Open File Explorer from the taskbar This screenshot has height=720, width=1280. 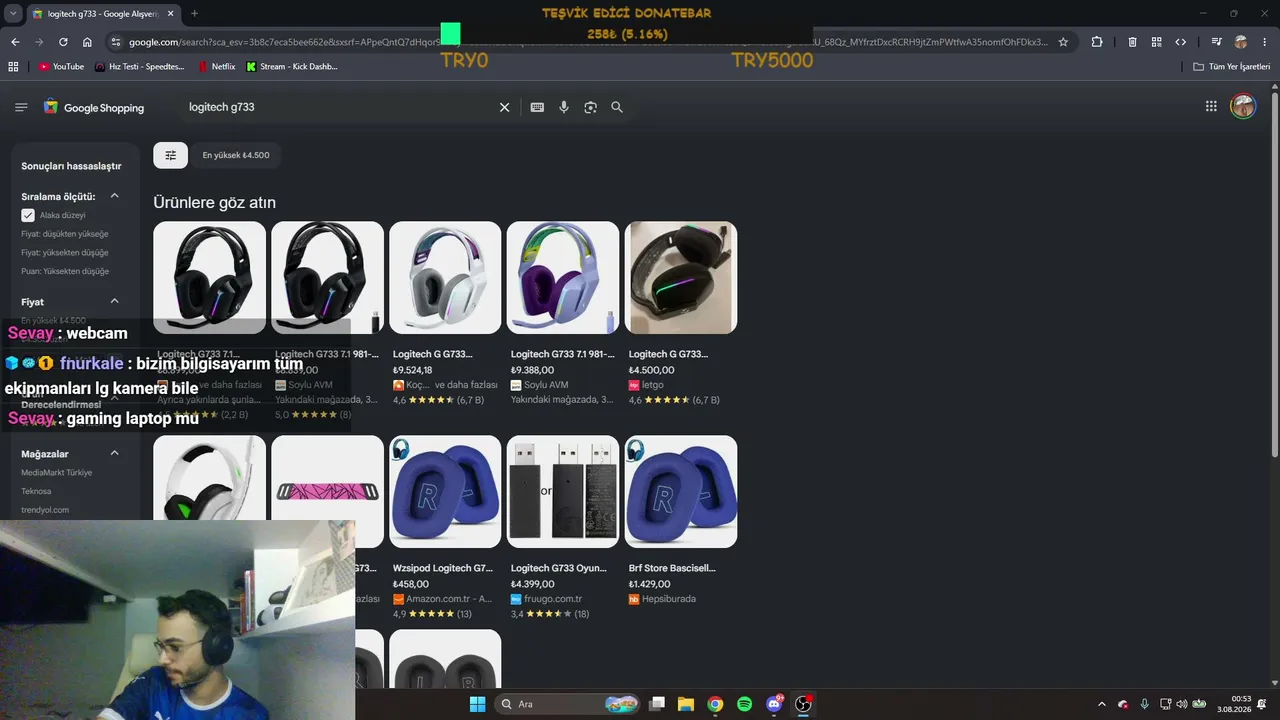(686, 704)
